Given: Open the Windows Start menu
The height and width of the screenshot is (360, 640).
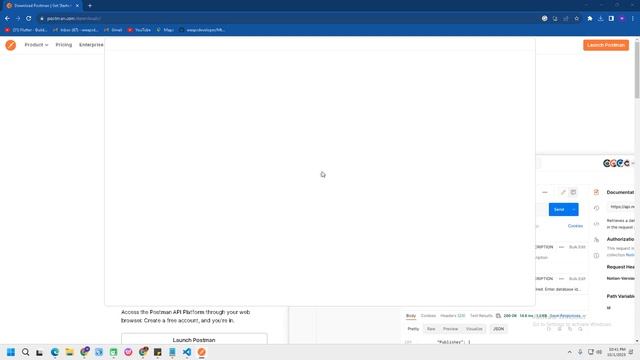Looking at the screenshot, I should (x=11, y=352).
